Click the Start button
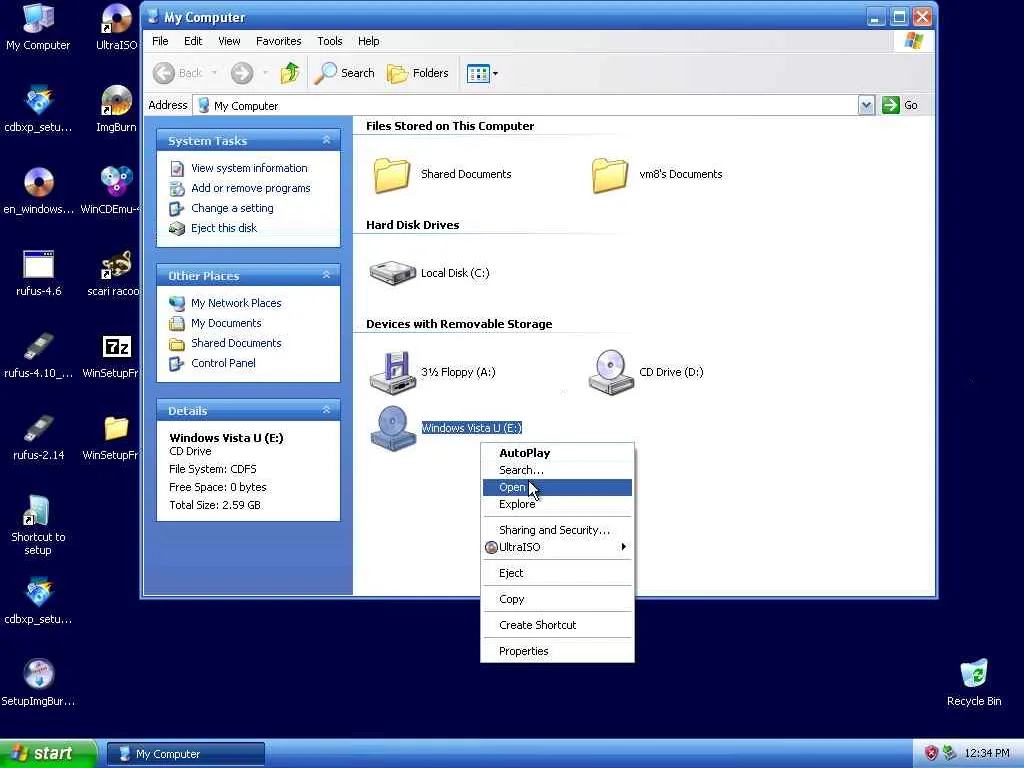This screenshot has height=768, width=1024. pos(48,754)
